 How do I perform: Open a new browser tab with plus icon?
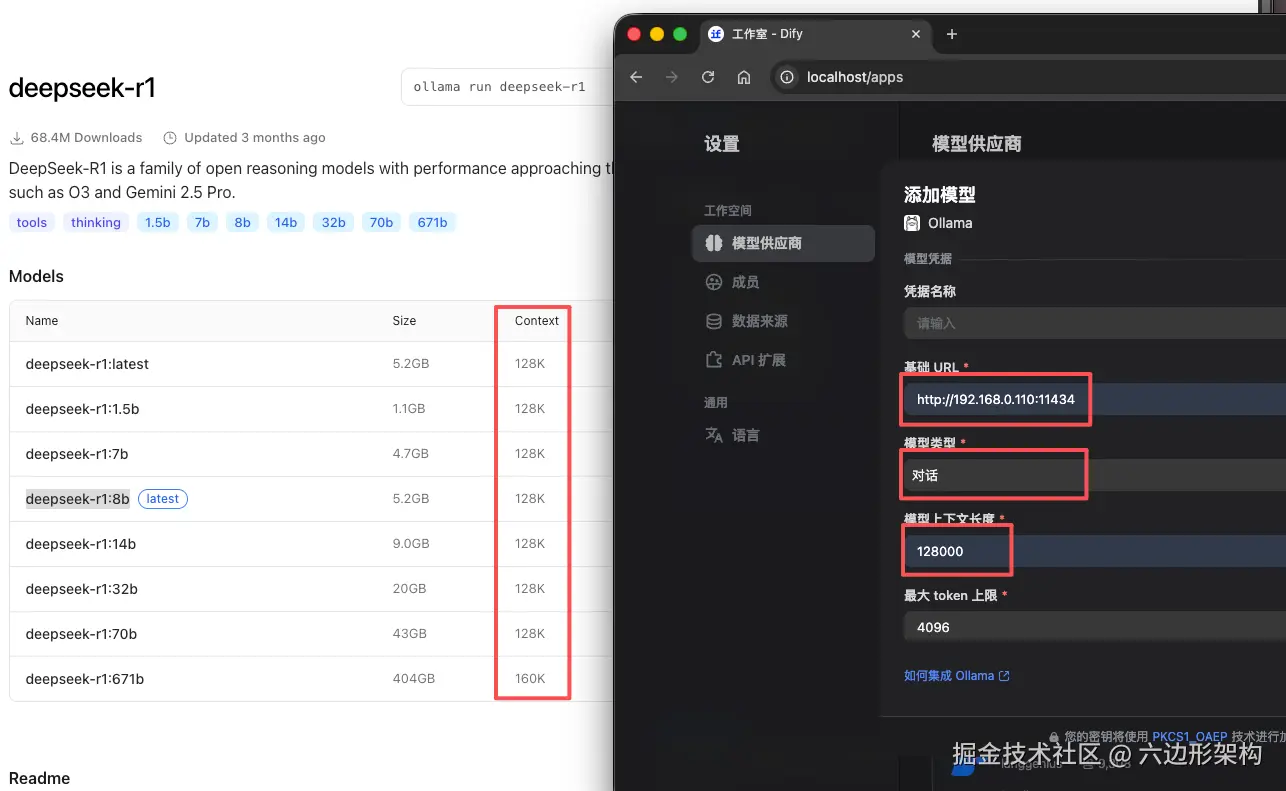(951, 34)
